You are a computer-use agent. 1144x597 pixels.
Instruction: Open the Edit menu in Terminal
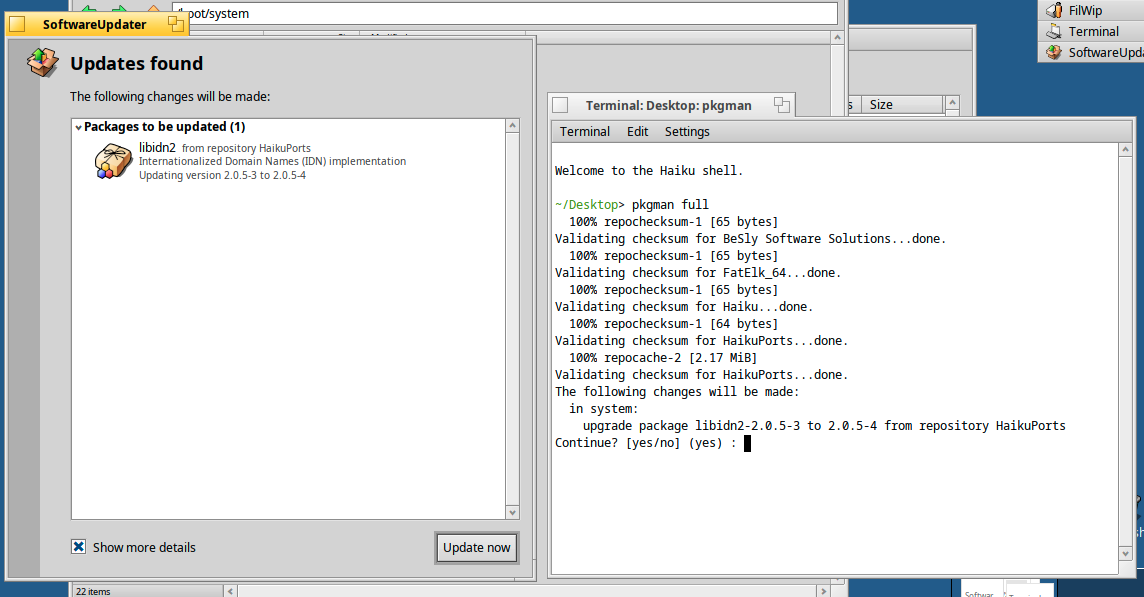(637, 131)
